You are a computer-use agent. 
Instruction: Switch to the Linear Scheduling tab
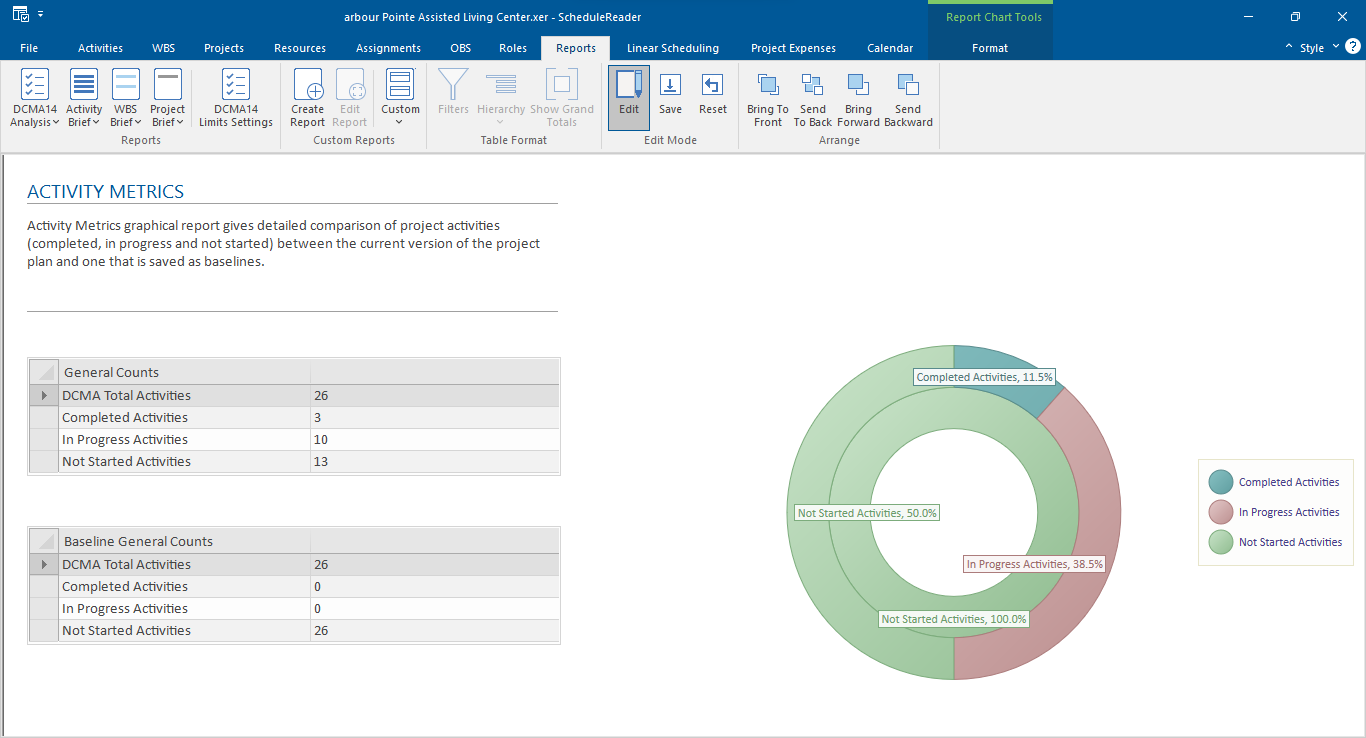tap(672, 47)
